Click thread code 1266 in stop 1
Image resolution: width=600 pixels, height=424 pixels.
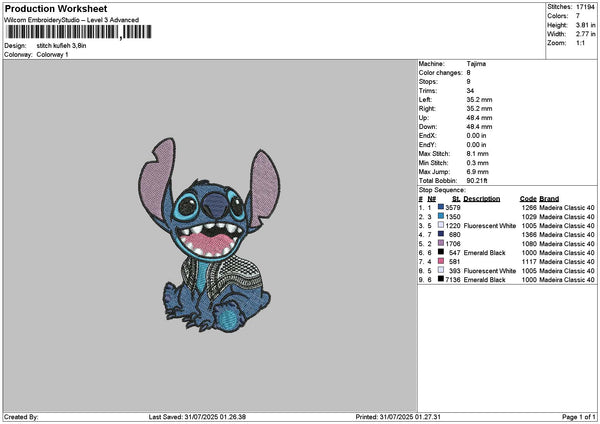point(529,208)
